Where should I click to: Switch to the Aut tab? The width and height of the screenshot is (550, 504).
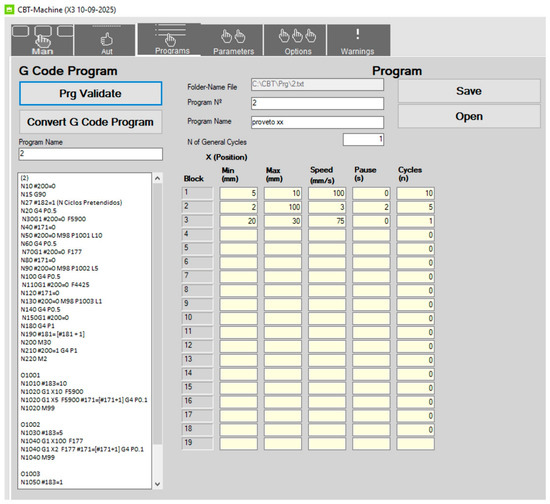105,40
